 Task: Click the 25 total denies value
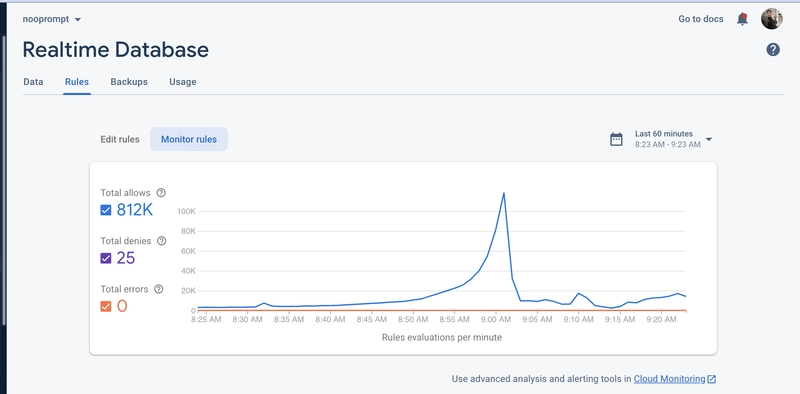[126, 258]
